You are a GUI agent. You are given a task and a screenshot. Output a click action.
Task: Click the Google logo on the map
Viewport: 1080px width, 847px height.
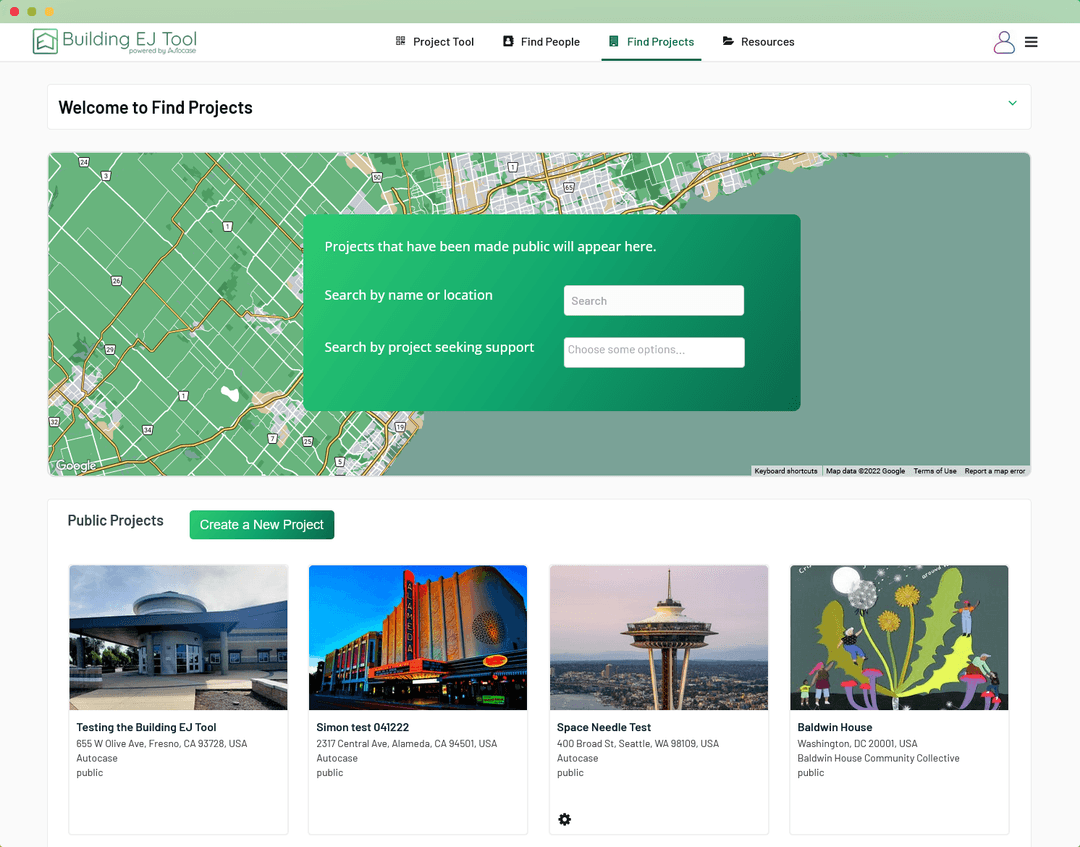point(74,465)
